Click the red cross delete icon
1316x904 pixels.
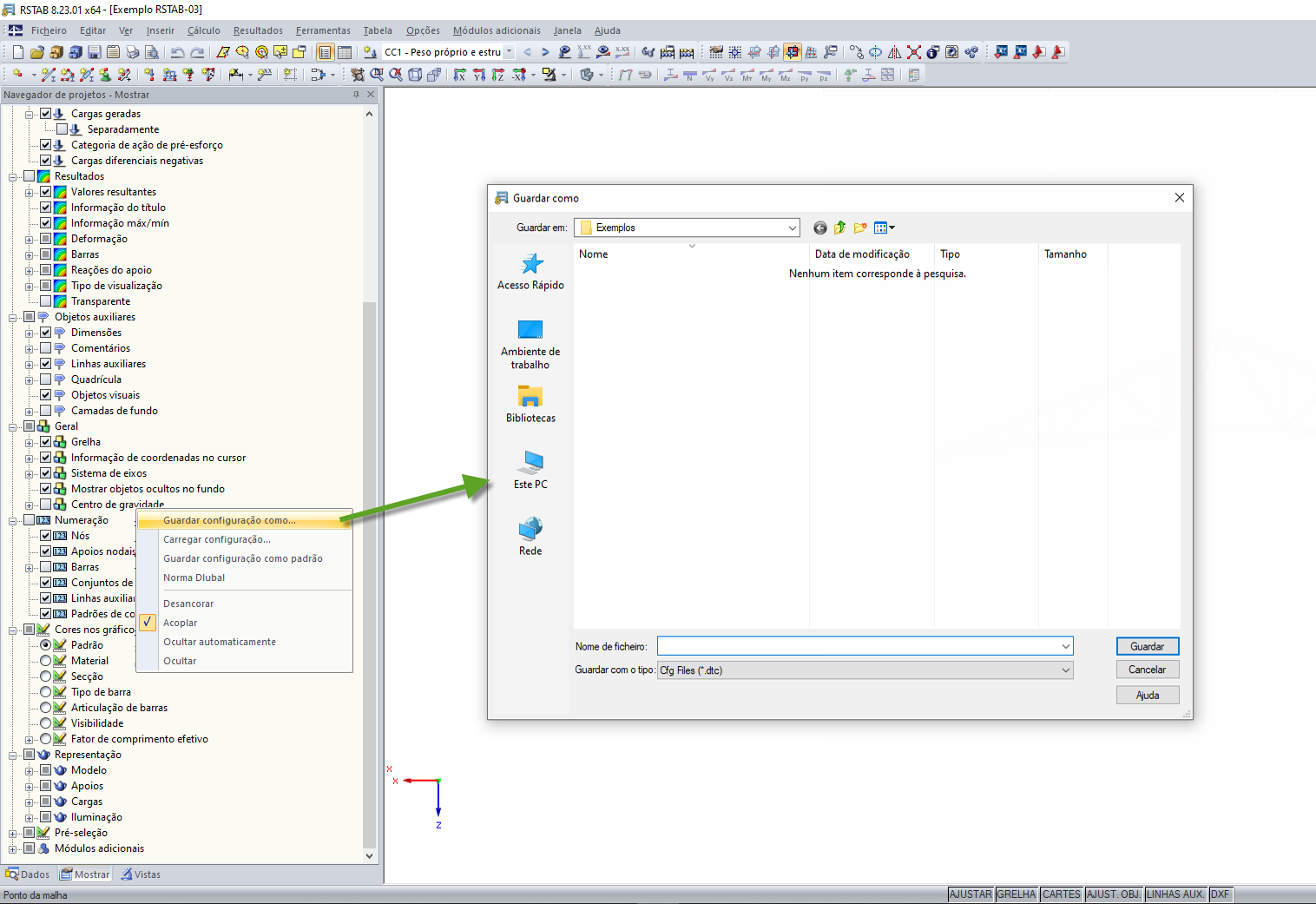click(914, 52)
